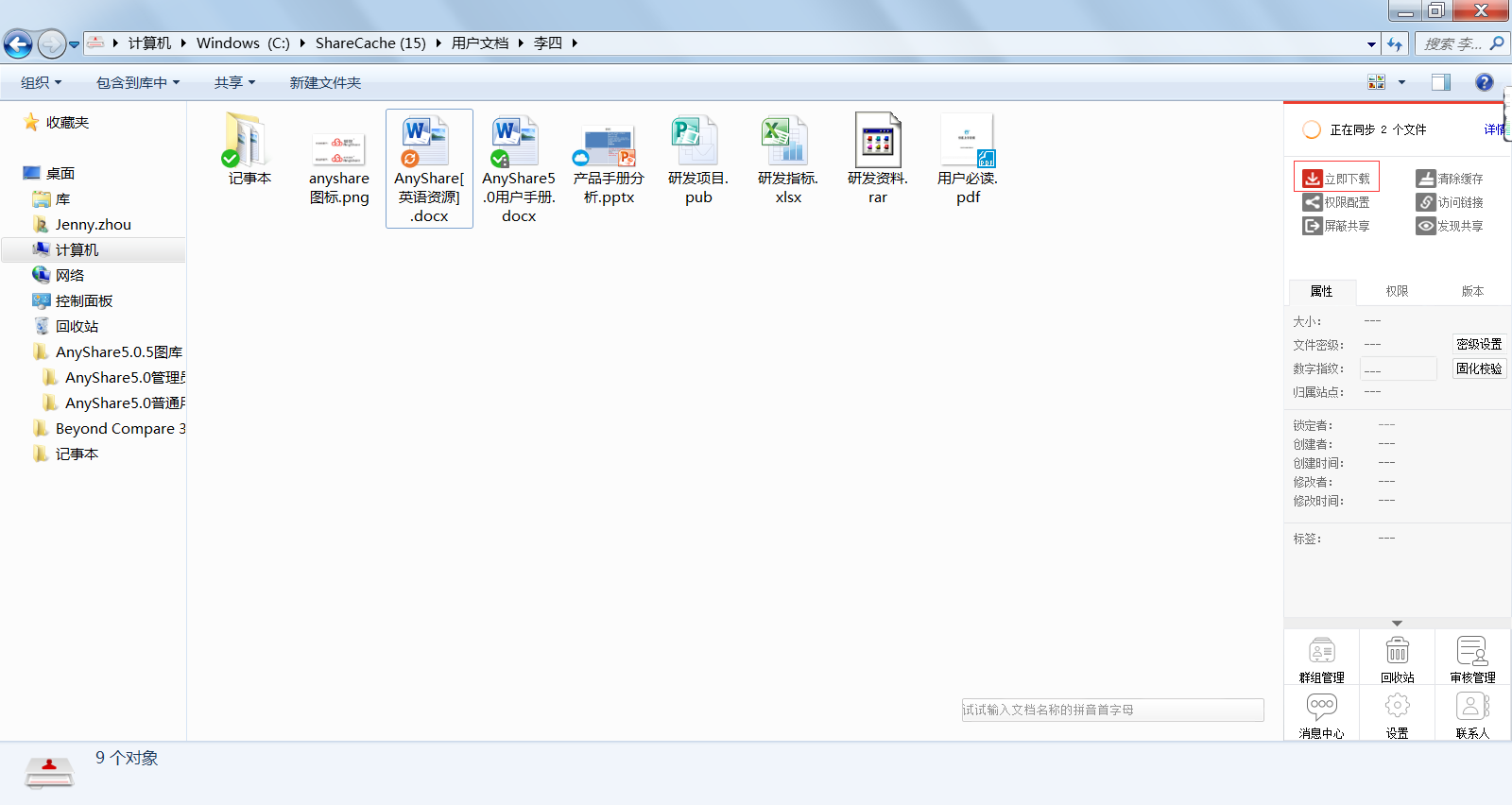Select AnyShare[英语资源].docx file icon
The image size is (1512, 805).
tap(426, 141)
